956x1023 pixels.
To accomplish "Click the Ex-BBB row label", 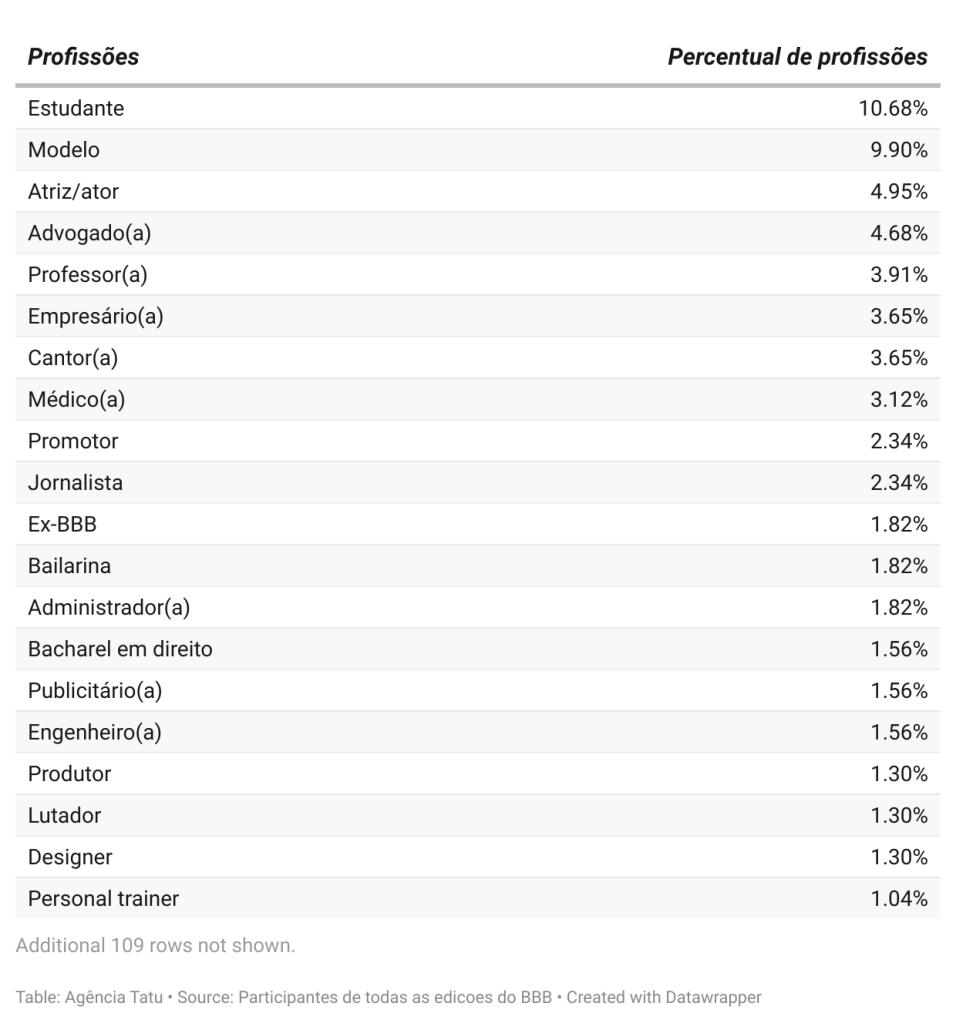I will click(62, 525).
